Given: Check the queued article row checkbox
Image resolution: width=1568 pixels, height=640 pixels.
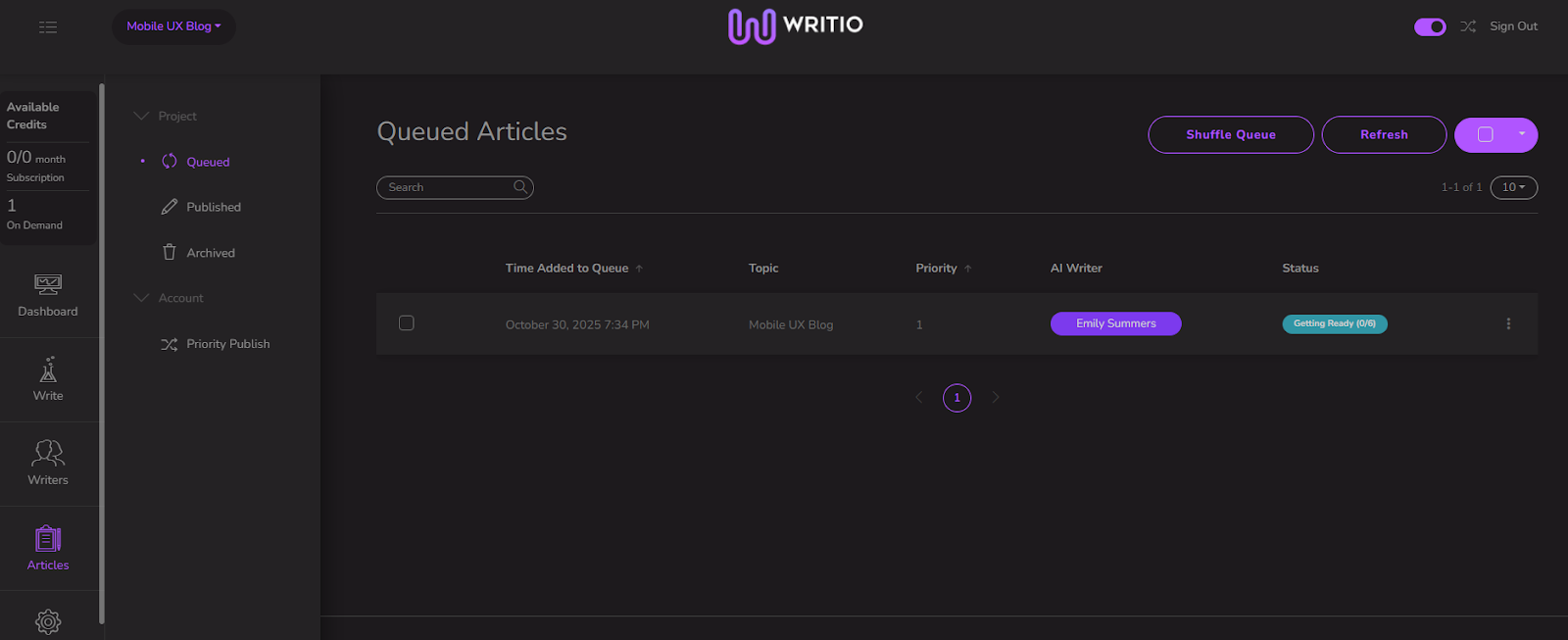Looking at the screenshot, I should click(407, 323).
